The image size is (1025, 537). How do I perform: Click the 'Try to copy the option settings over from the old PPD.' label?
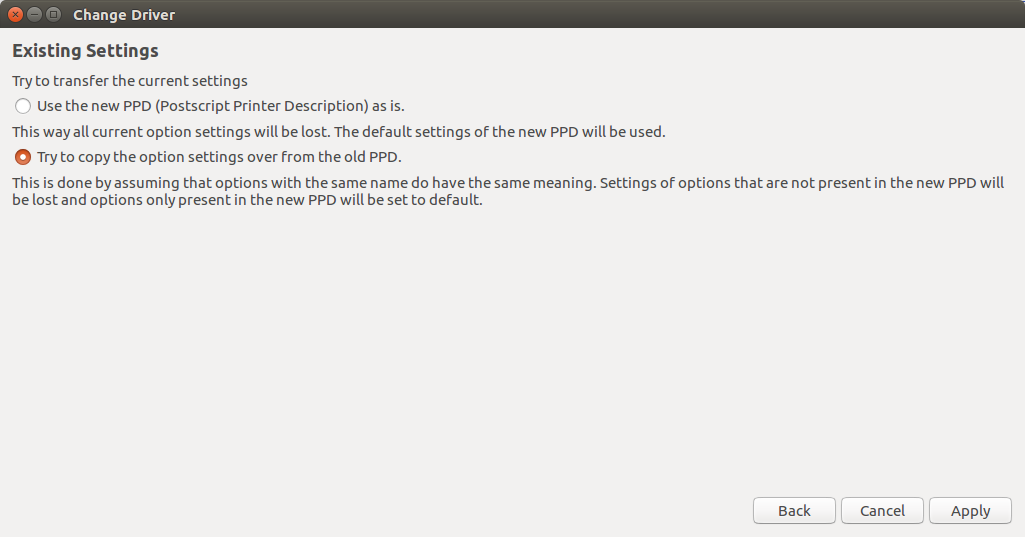point(219,157)
